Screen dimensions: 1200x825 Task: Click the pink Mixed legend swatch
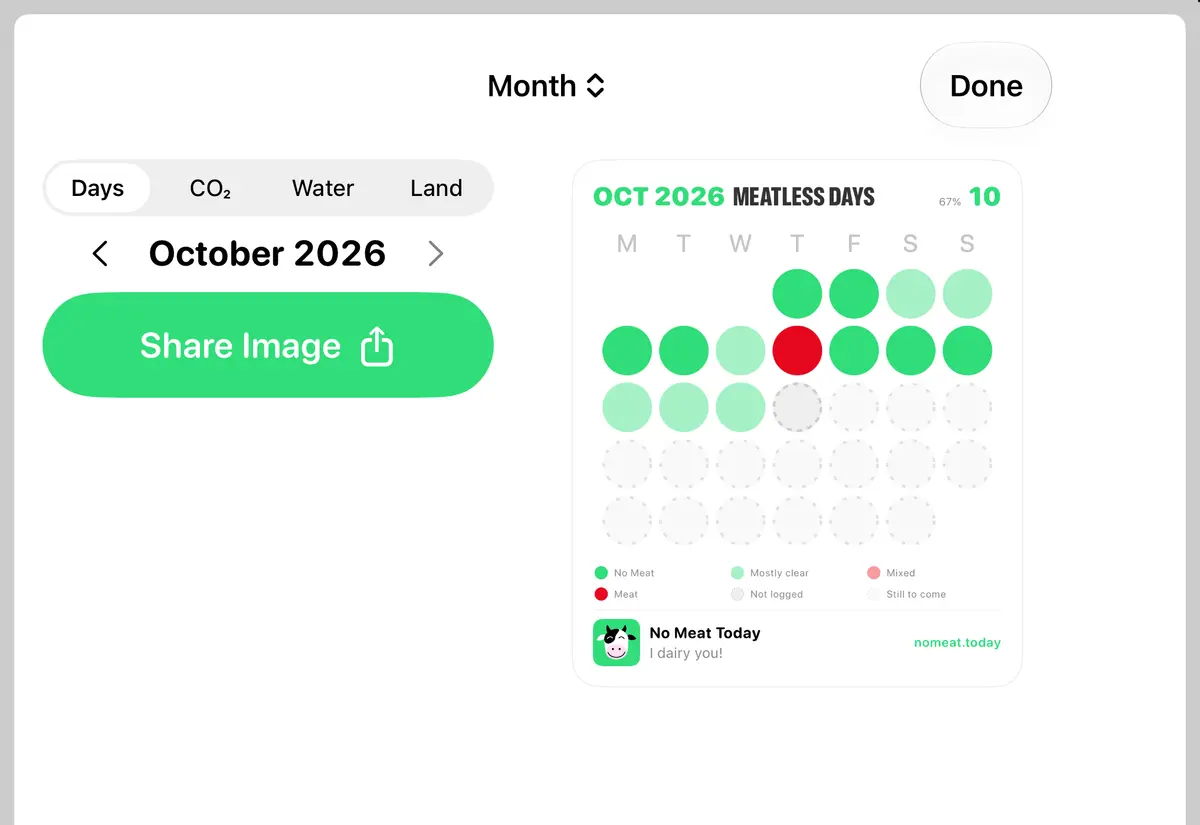[x=873, y=573]
